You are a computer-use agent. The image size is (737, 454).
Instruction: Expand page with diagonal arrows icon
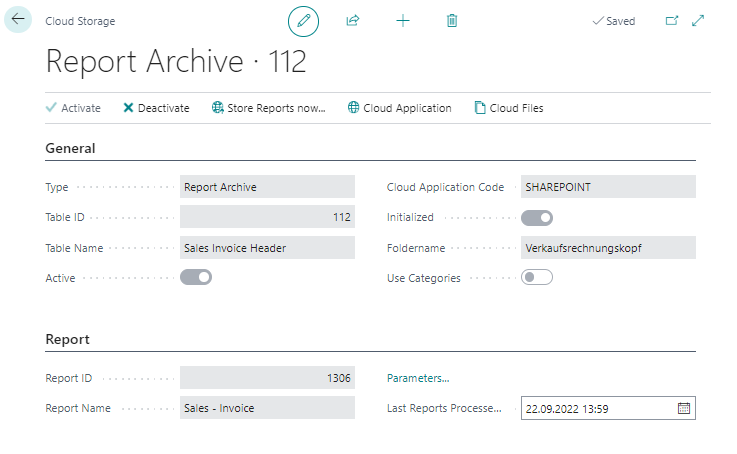pos(698,21)
